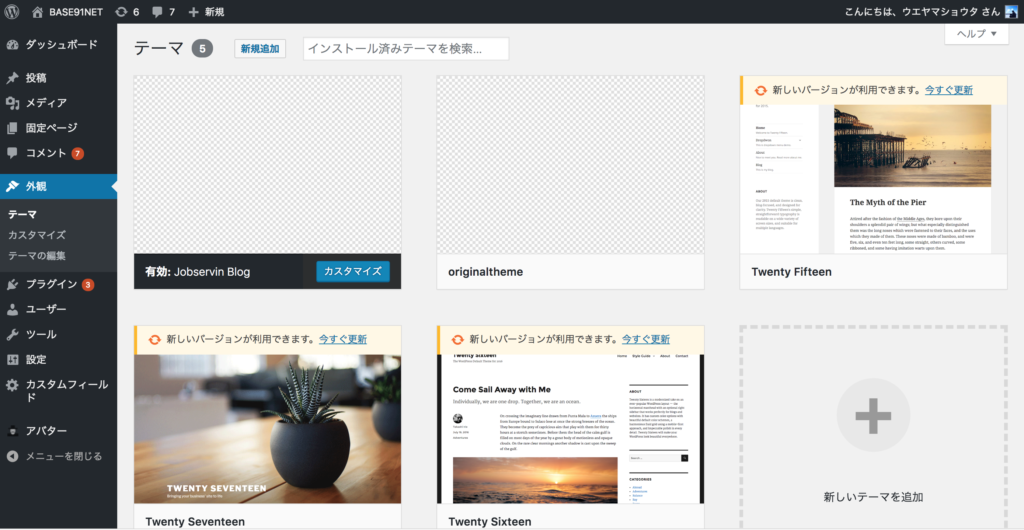
Task: Click 今すぐ更新 for Twenty Sixteen
Action: (x=646, y=339)
